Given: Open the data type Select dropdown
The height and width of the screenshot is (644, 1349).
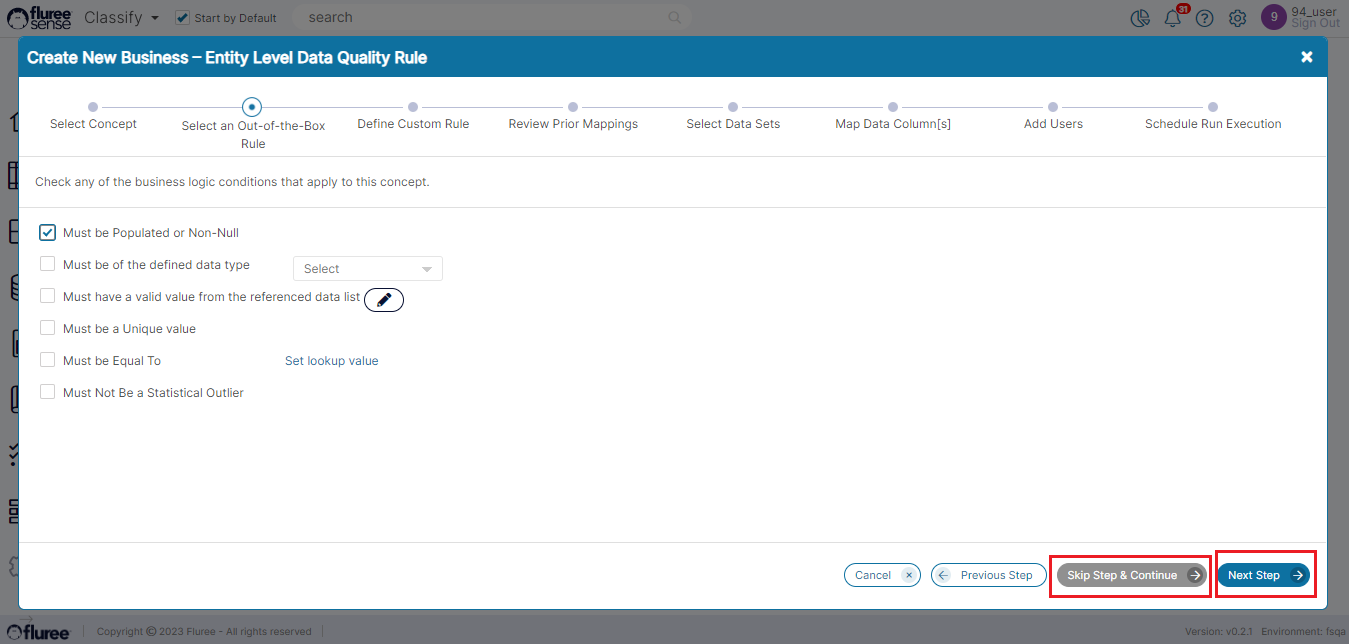Looking at the screenshot, I should tap(367, 269).
